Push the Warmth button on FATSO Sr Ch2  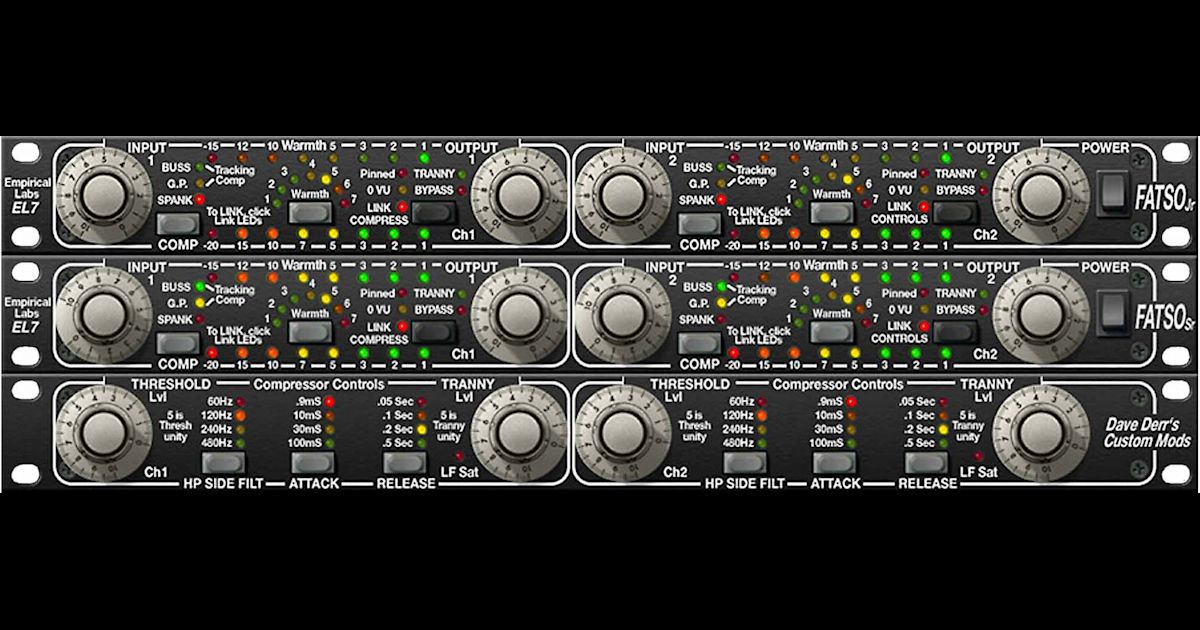pos(830,332)
